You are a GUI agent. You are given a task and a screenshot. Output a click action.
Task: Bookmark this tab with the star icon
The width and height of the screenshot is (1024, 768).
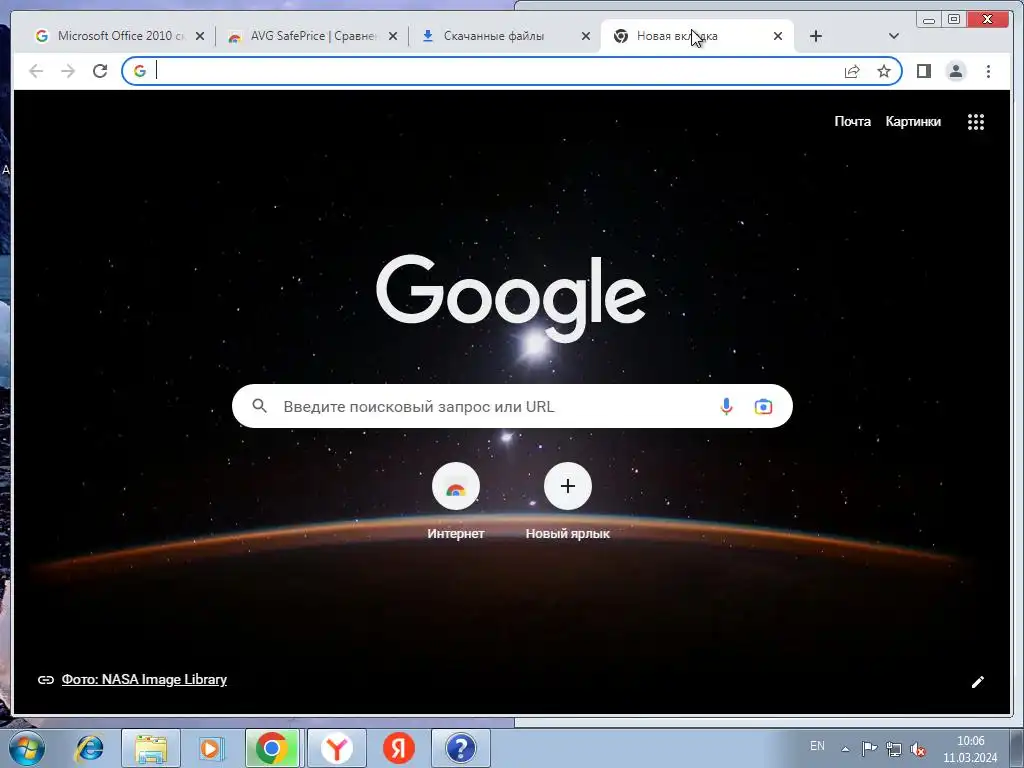pyautogui.click(x=884, y=71)
